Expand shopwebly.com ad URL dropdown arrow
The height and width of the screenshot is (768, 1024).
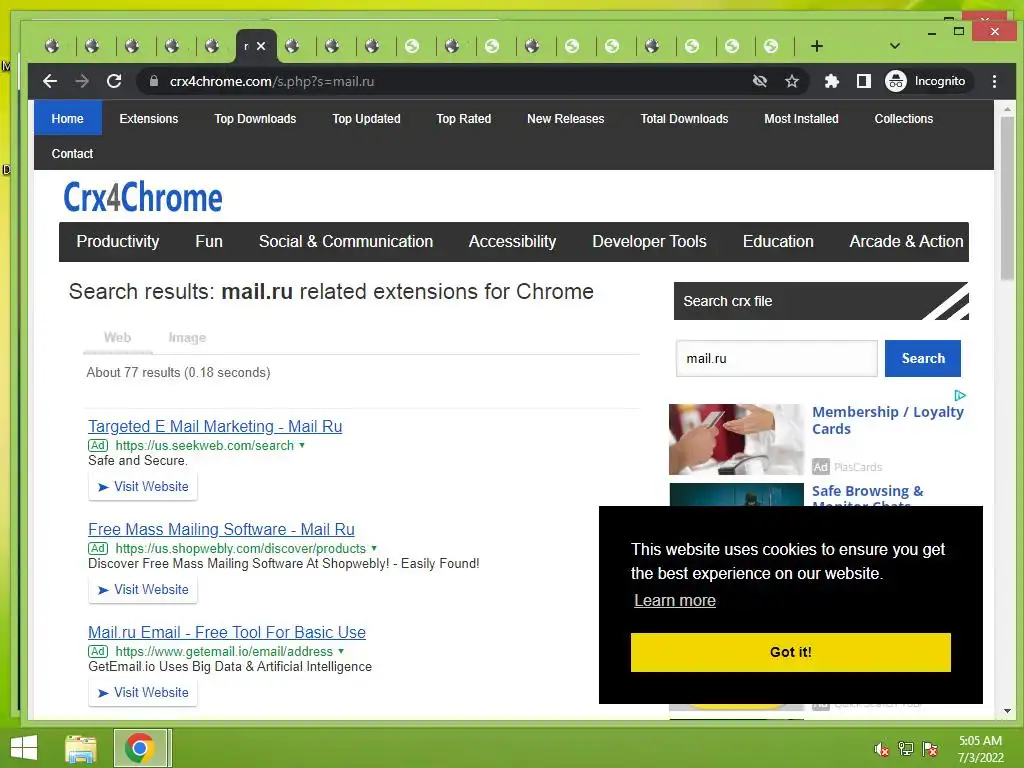374,548
